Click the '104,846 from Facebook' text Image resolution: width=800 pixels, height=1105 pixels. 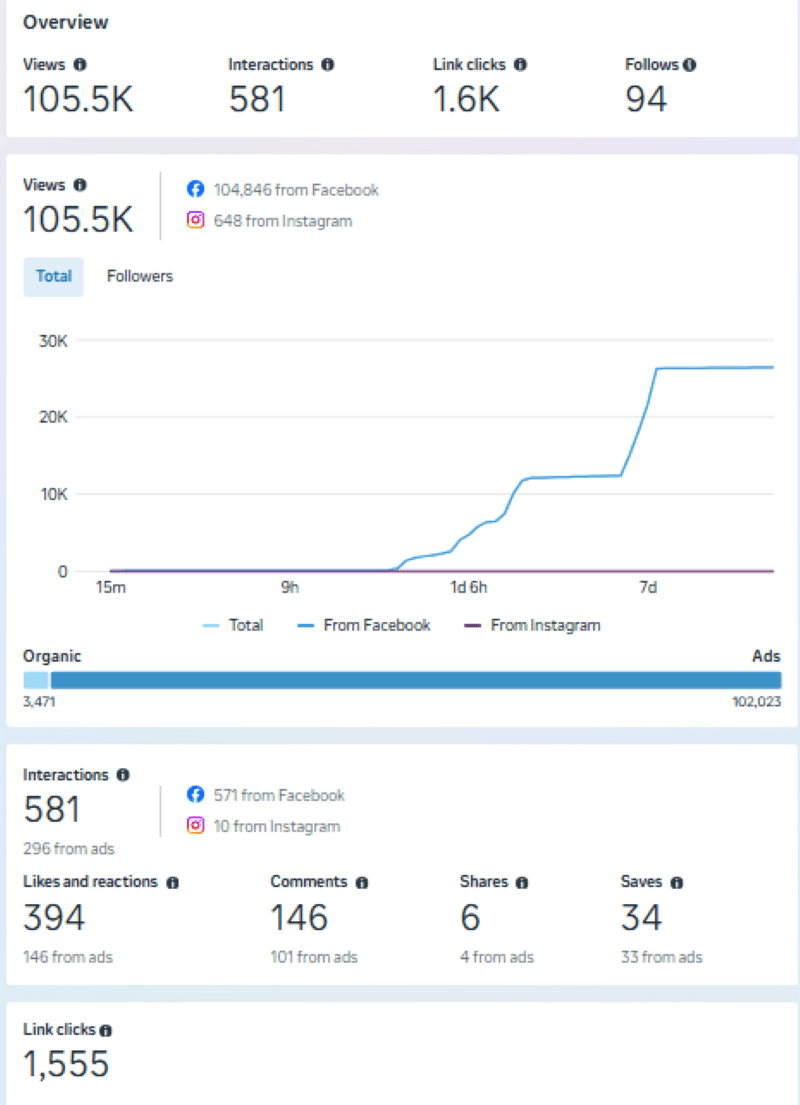296,190
